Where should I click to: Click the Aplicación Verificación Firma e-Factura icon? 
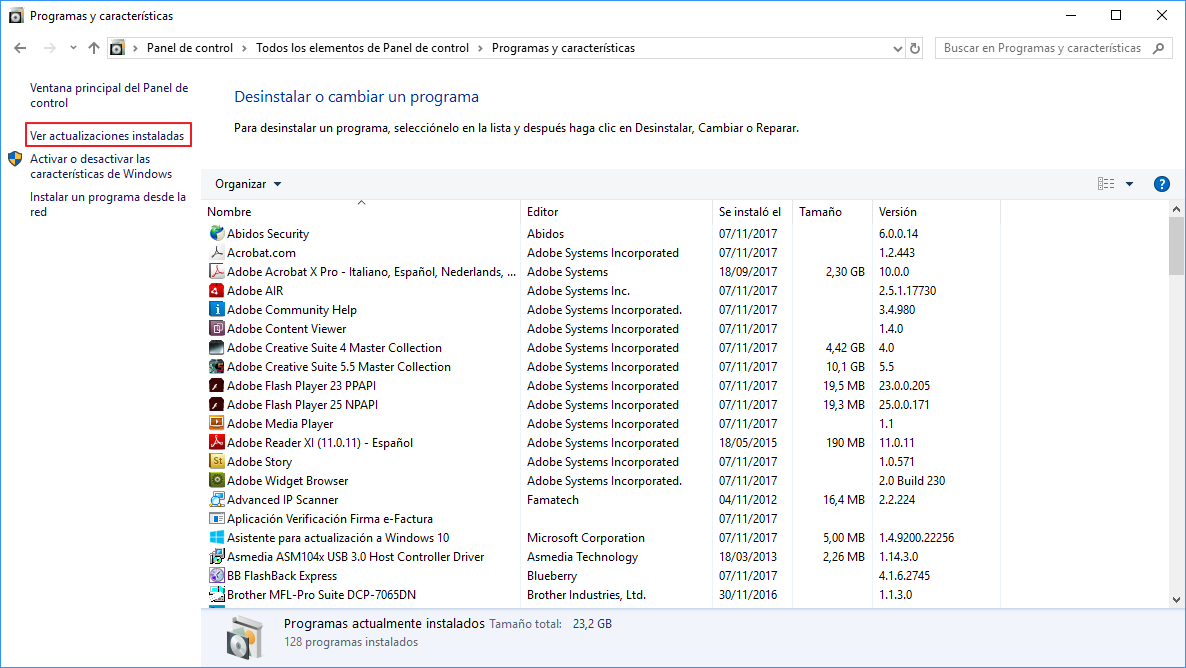point(216,518)
